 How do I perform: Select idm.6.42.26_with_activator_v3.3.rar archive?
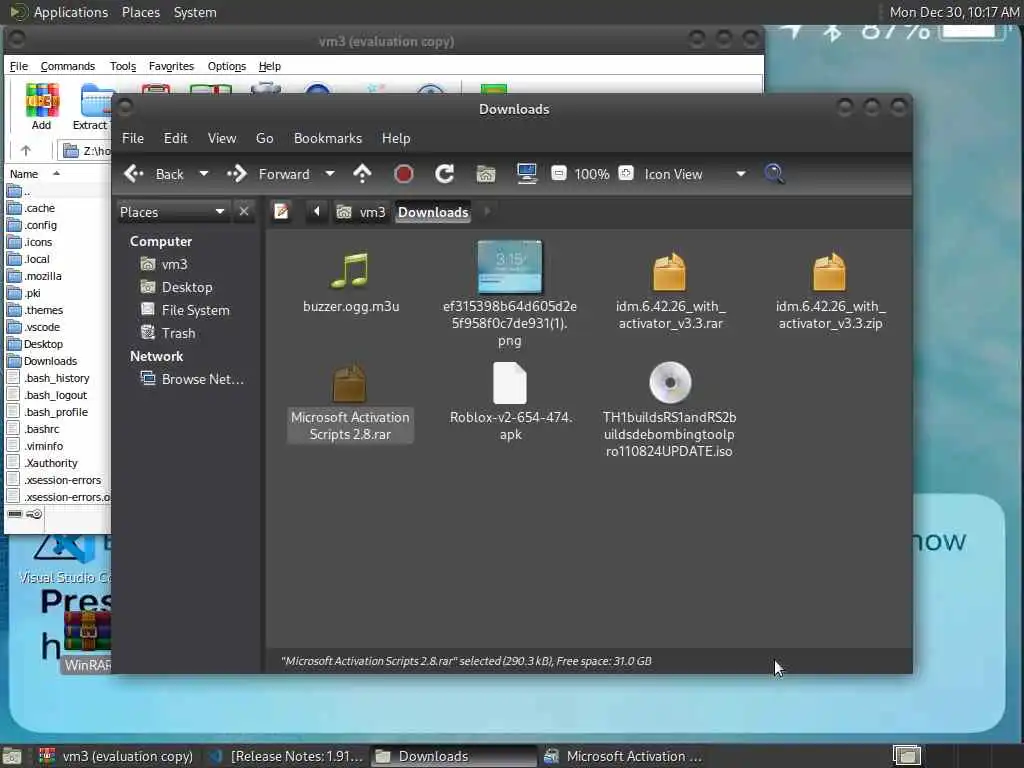[x=670, y=291]
